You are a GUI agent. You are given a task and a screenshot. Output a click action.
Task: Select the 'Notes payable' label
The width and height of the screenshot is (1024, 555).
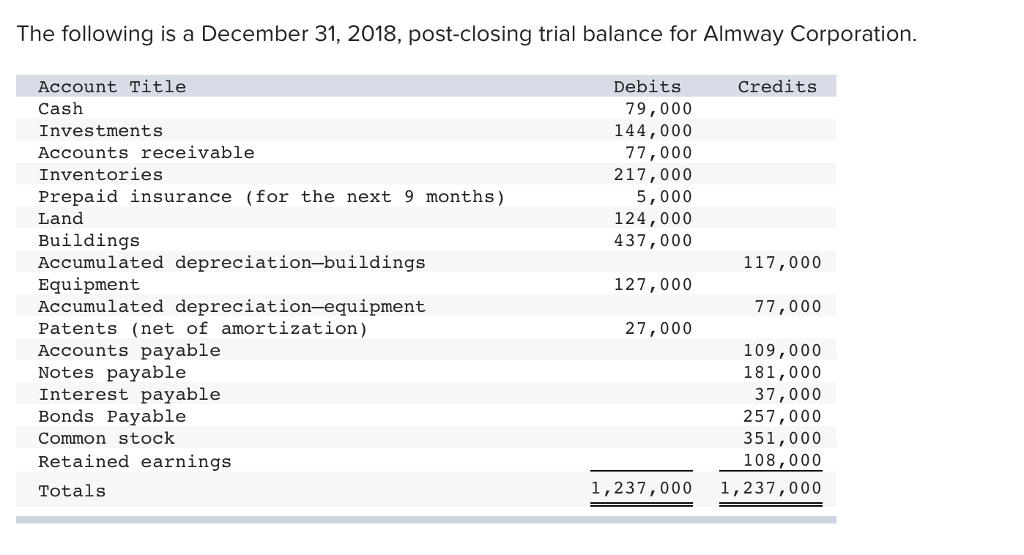(112, 373)
